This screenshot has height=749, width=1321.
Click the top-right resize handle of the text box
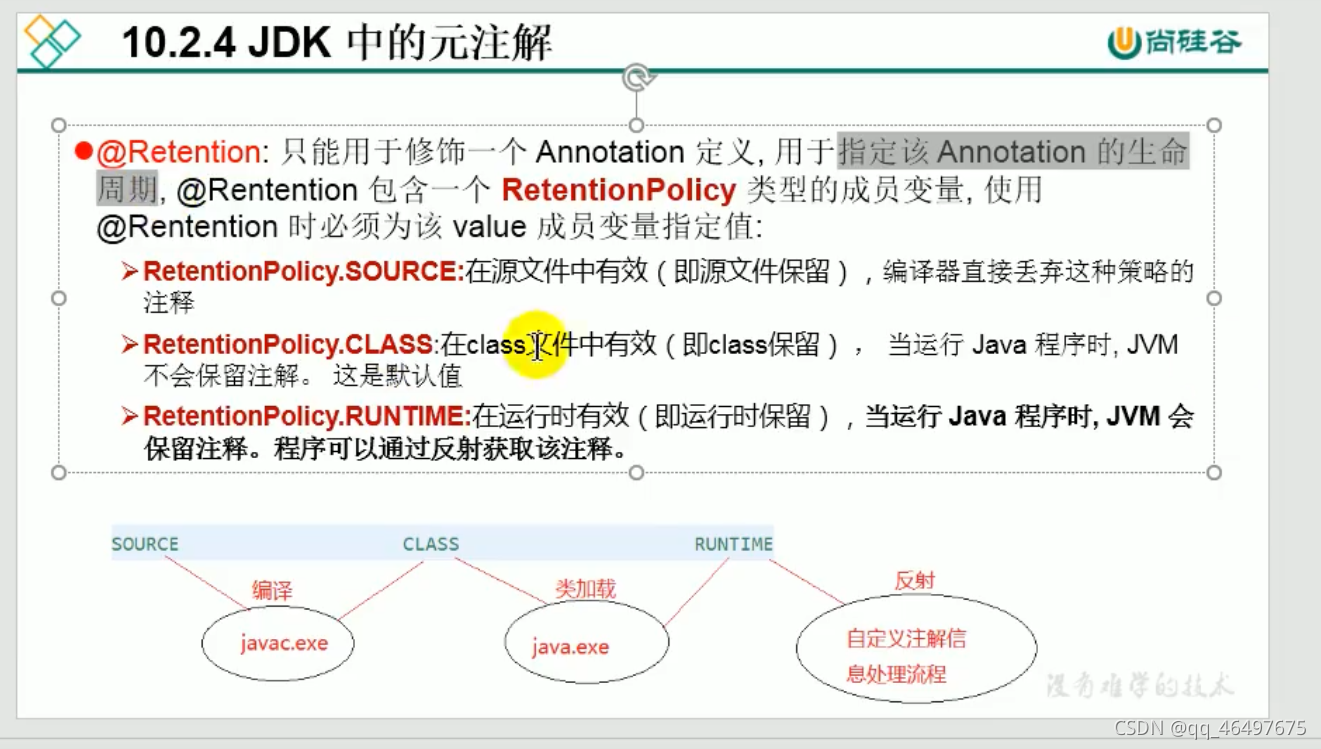pyautogui.click(x=1214, y=125)
